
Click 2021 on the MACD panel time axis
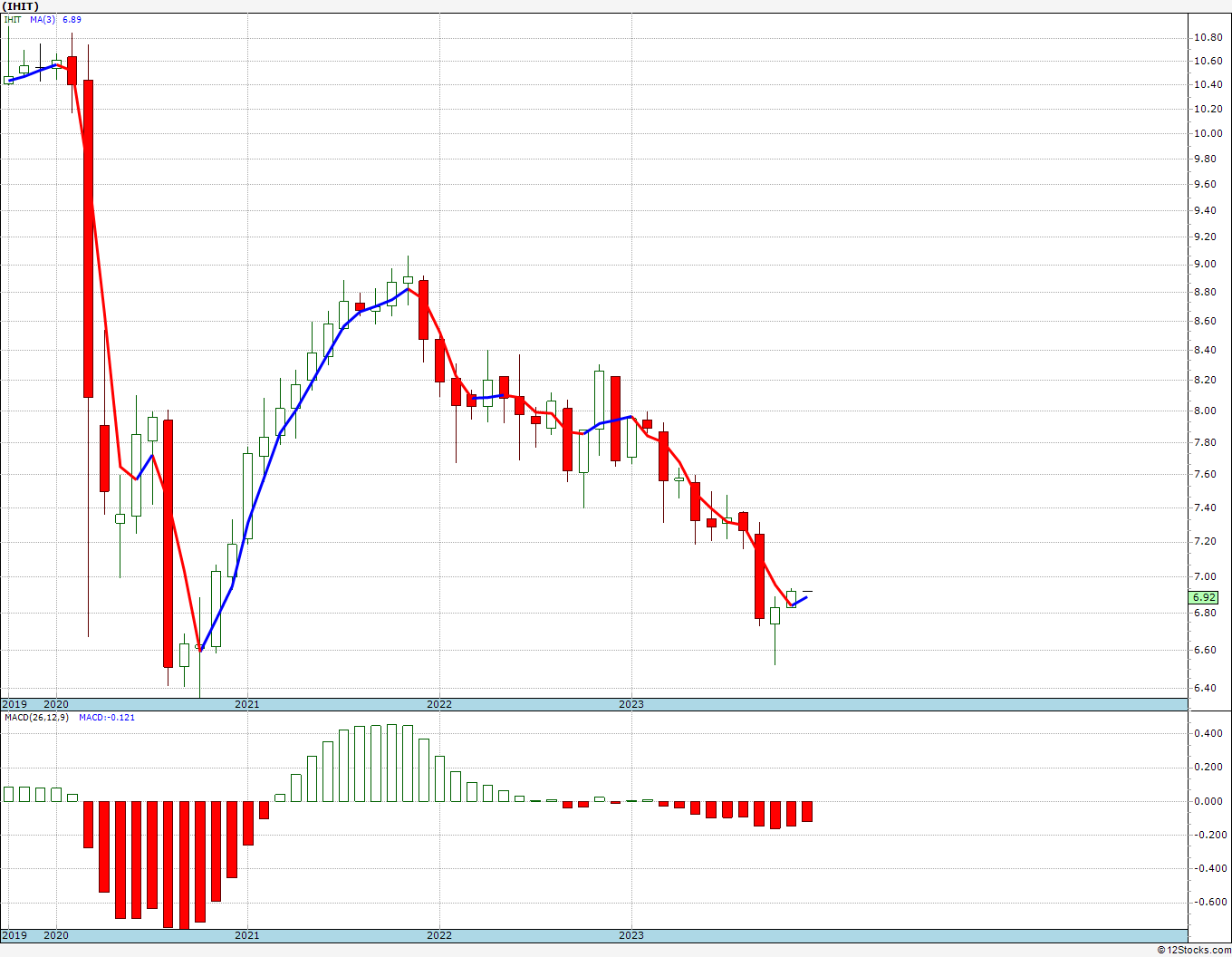pos(247,935)
